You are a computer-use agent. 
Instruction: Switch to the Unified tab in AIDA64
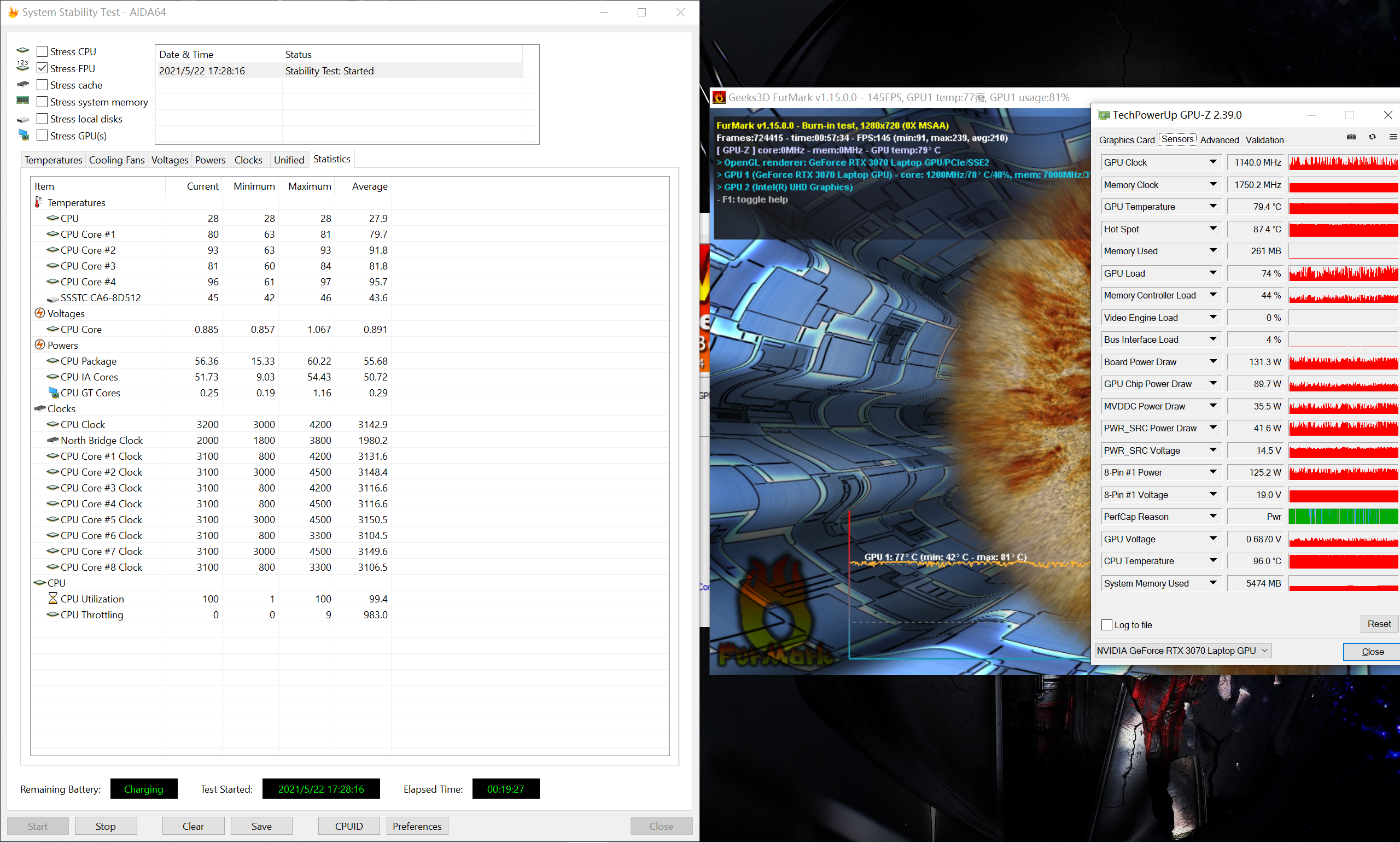(289, 160)
